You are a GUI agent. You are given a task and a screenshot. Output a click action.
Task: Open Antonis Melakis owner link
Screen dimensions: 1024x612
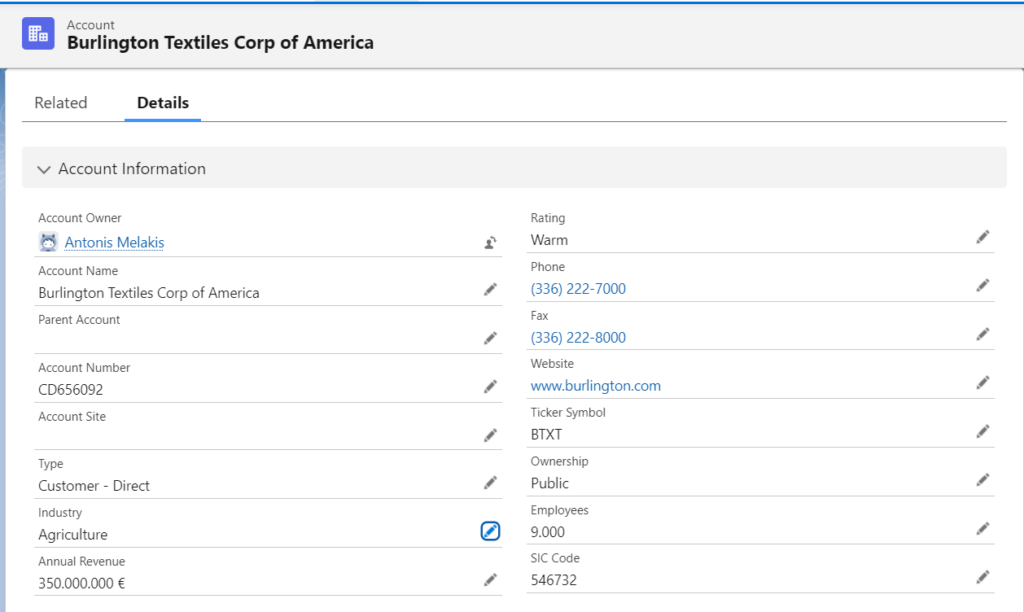pos(114,242)
